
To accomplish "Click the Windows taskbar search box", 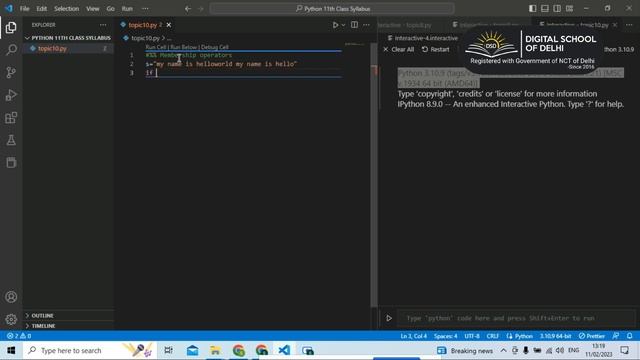I will (x=89, y=350).
